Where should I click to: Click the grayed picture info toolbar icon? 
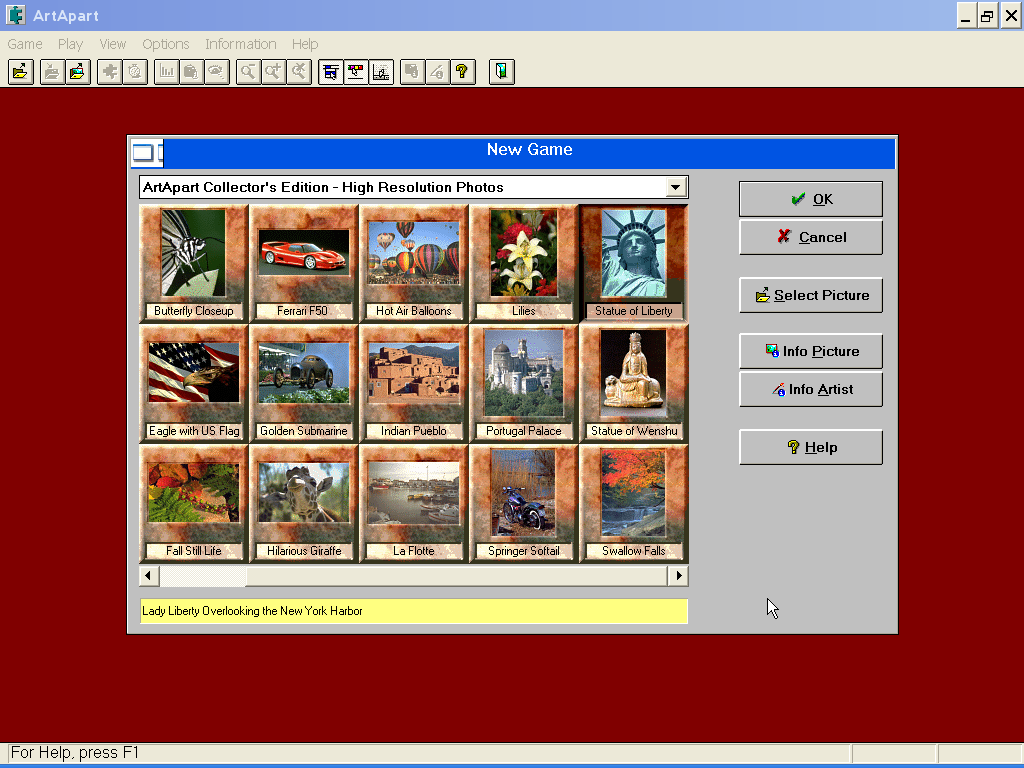point(412,71)
